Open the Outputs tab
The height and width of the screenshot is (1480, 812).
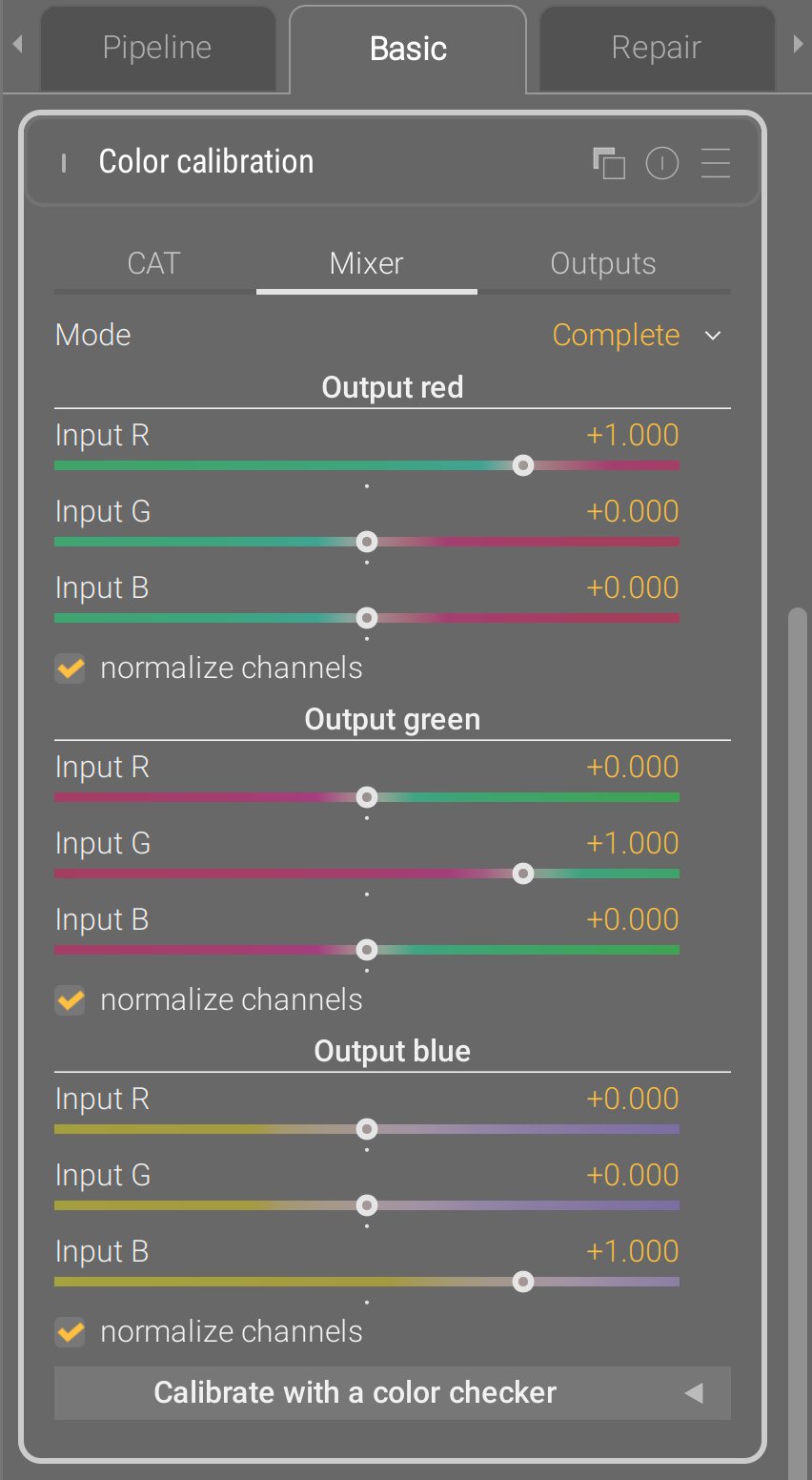click(x=602, y=264)
